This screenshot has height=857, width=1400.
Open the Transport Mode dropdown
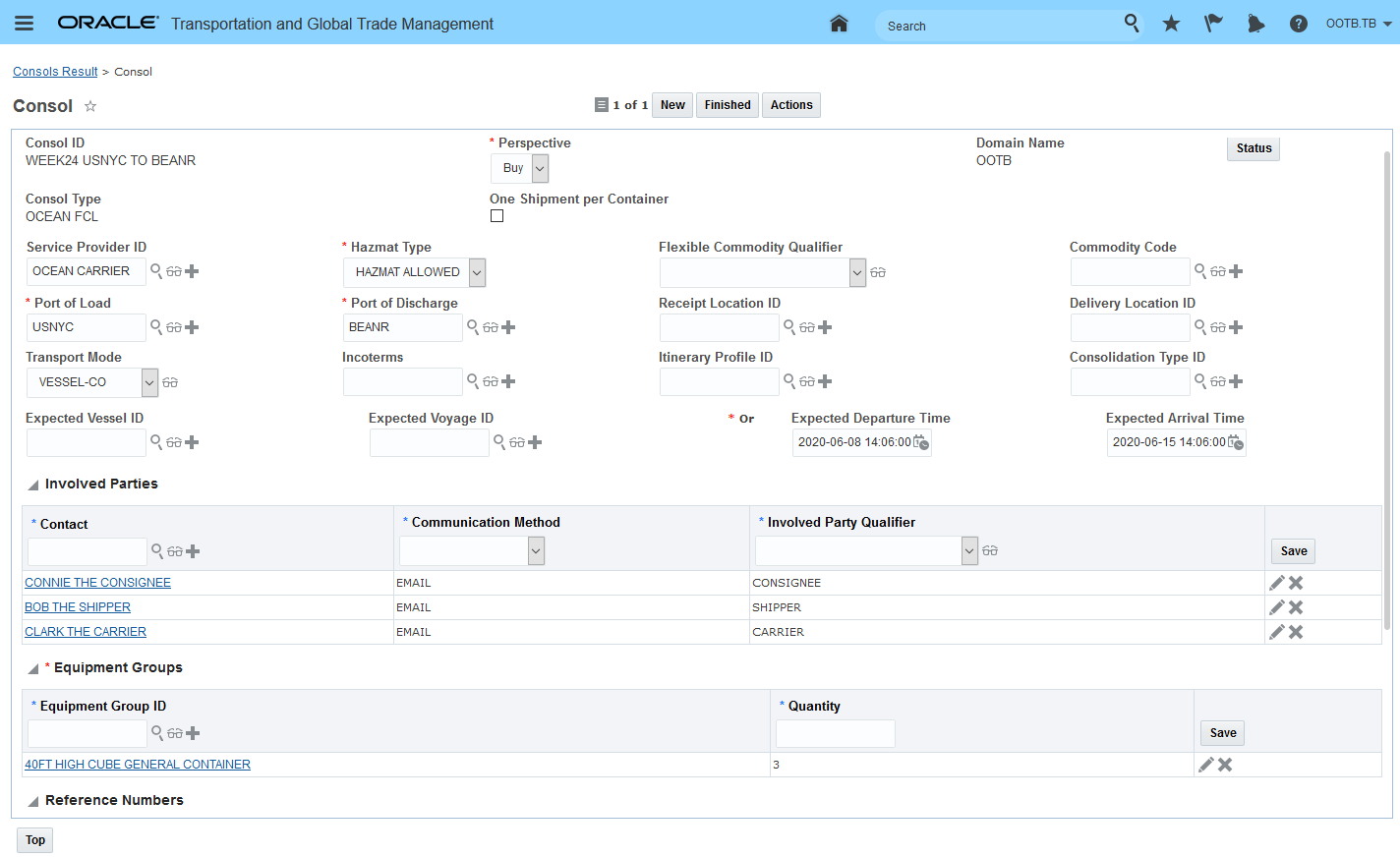click(92, 382)
